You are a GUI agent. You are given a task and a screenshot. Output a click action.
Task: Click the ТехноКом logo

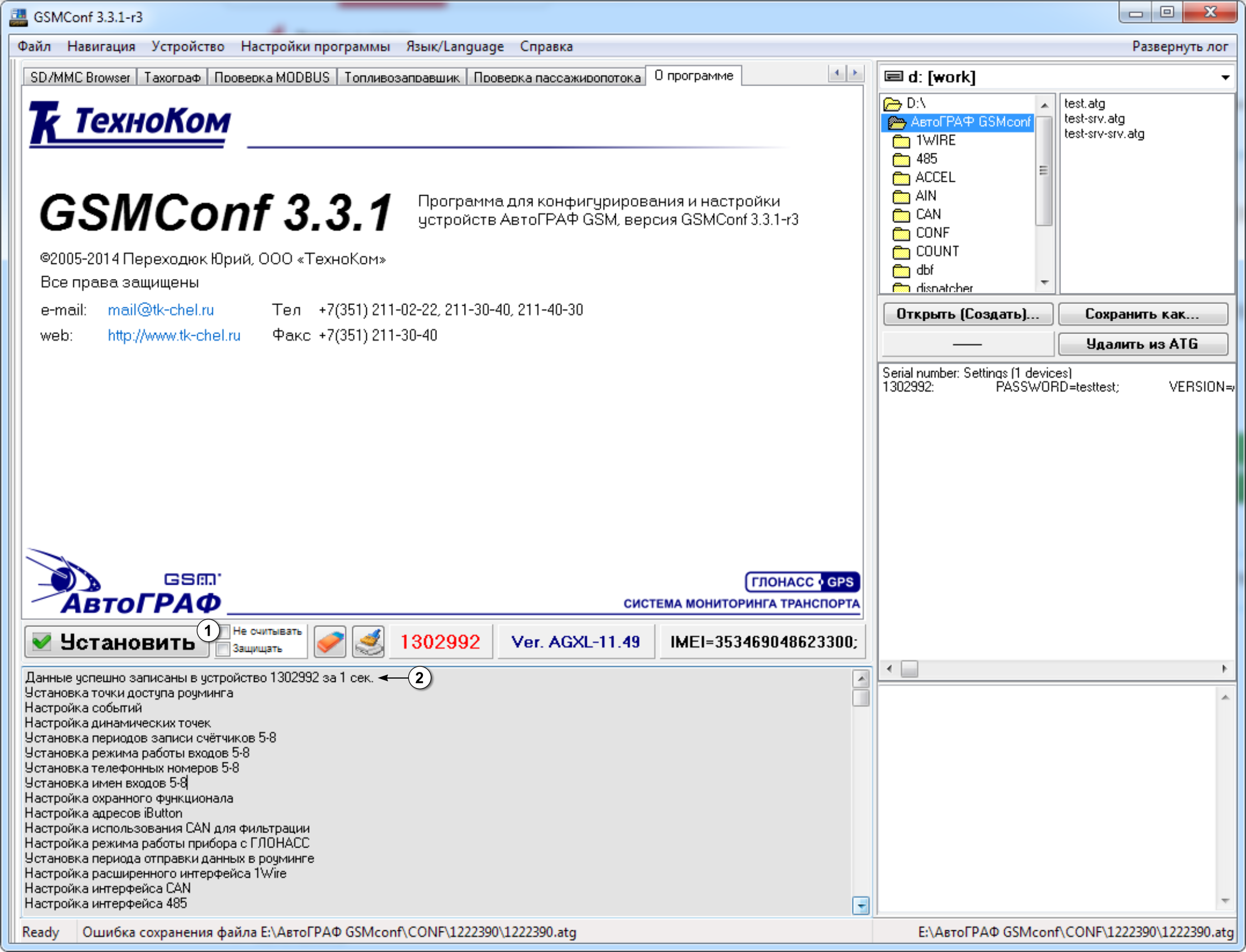click(129, 124)
